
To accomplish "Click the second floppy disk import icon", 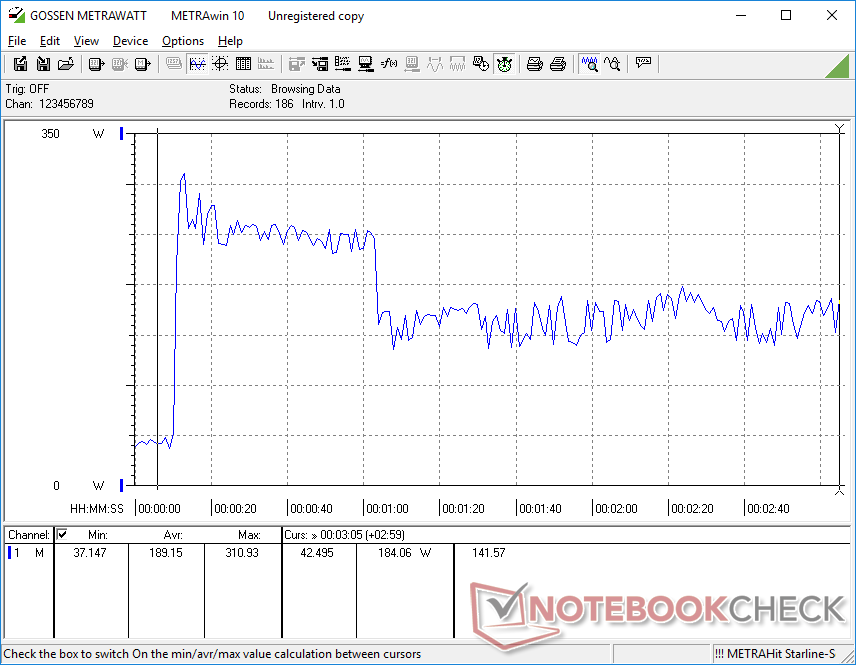I will tap(43, 64).
